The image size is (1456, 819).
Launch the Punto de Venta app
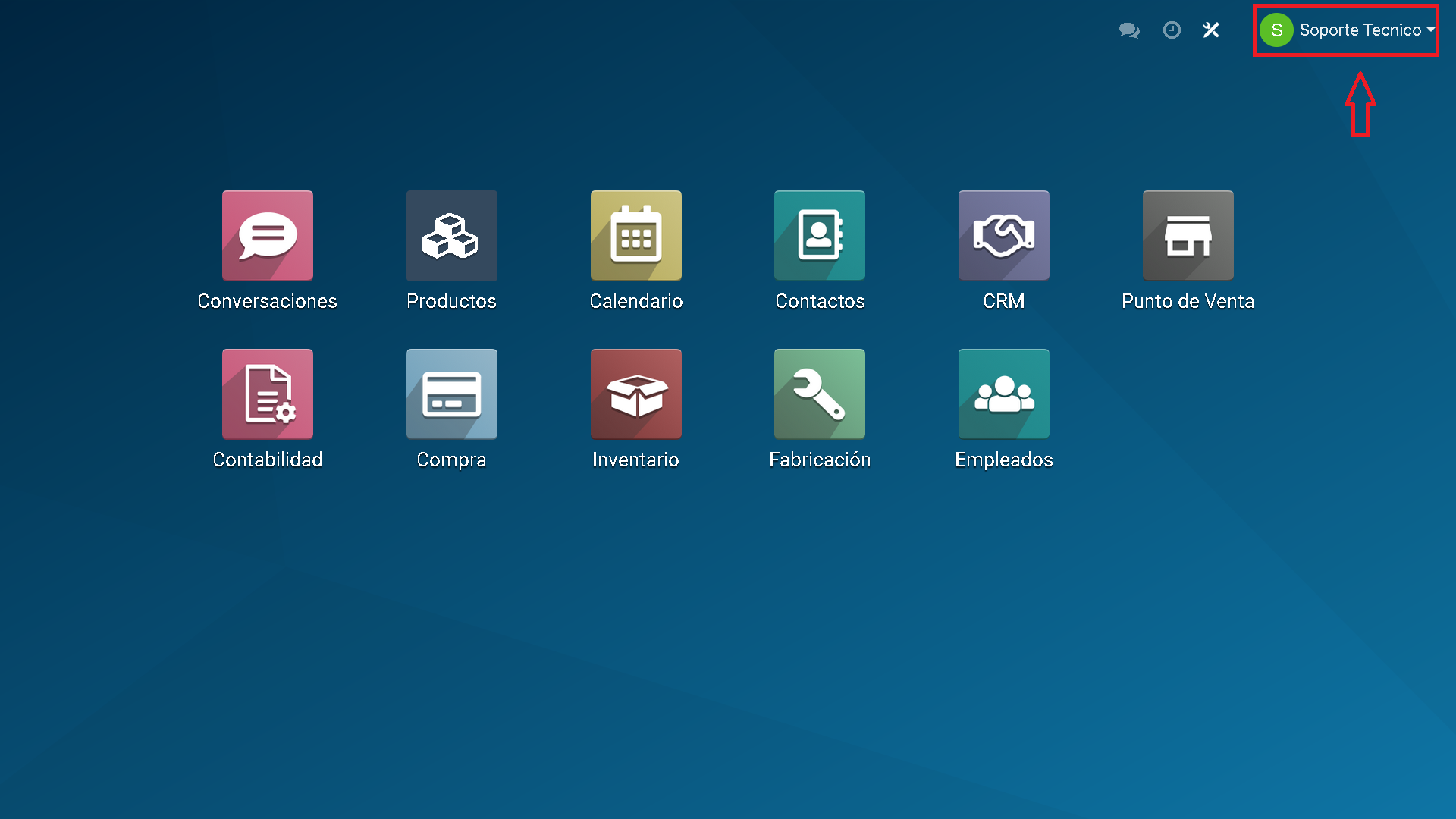1188,236
